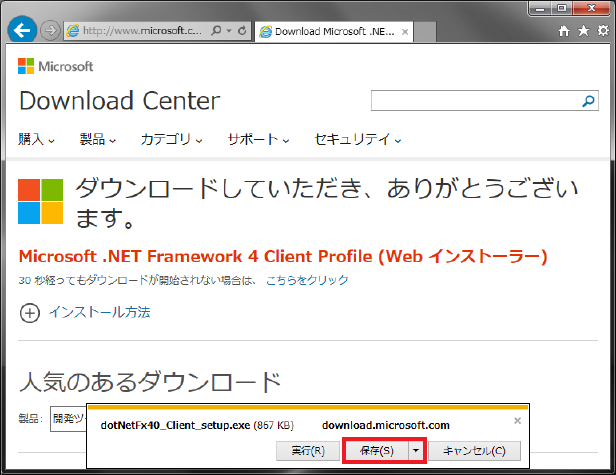
Task: Expand the plus icon beside インストール方法
Action: [30, 313]
